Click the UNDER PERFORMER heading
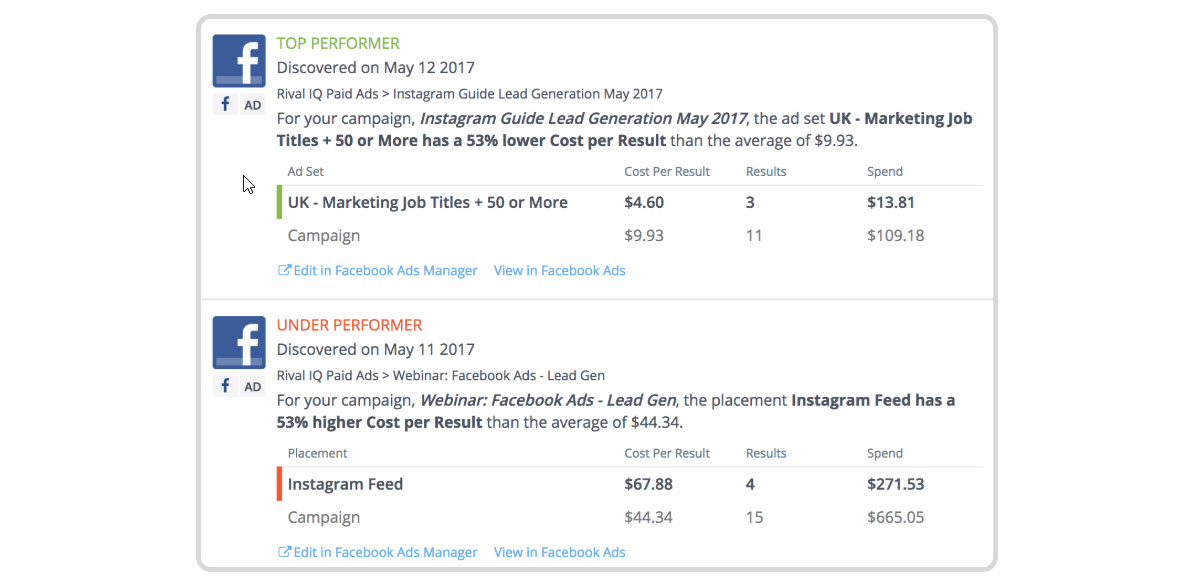The image size is (1200, 585). click(x=350, y=325)
